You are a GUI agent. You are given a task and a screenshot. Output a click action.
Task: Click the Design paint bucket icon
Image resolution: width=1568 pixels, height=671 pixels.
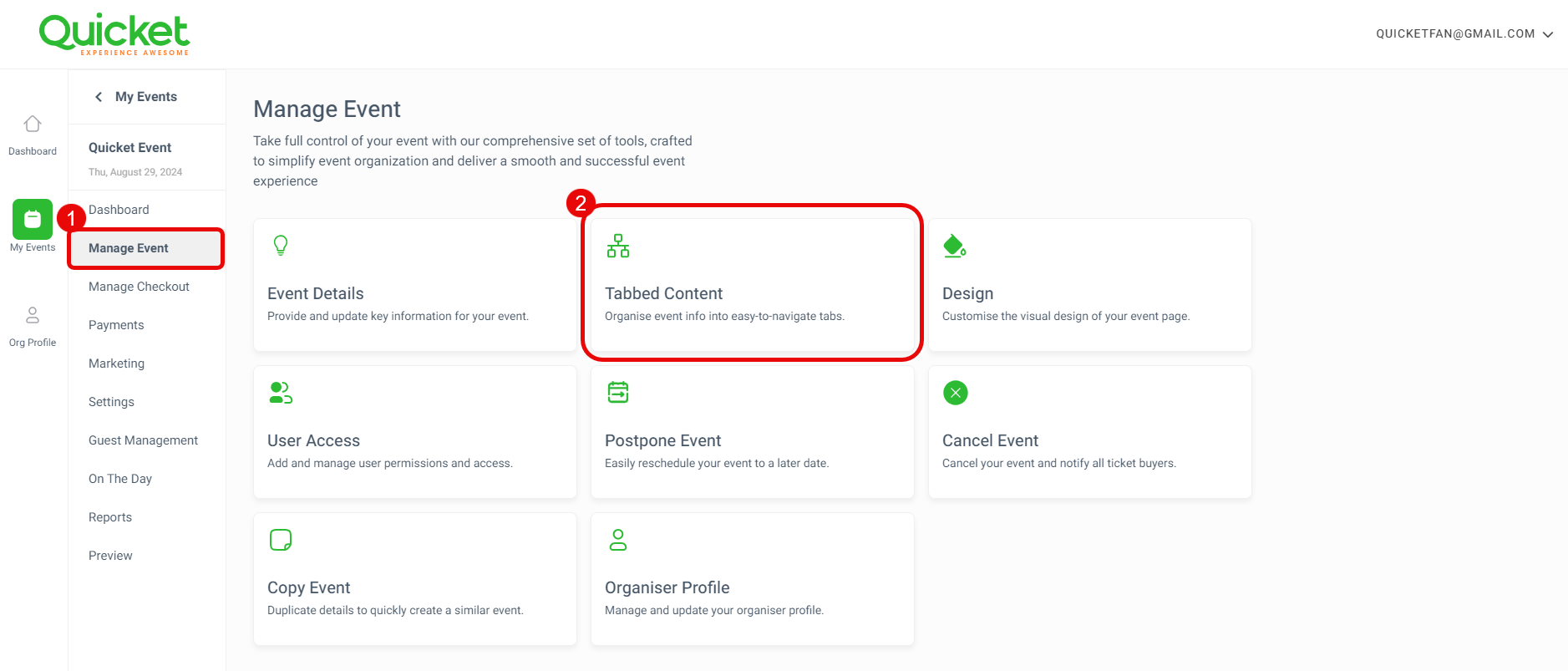[955, 246]
